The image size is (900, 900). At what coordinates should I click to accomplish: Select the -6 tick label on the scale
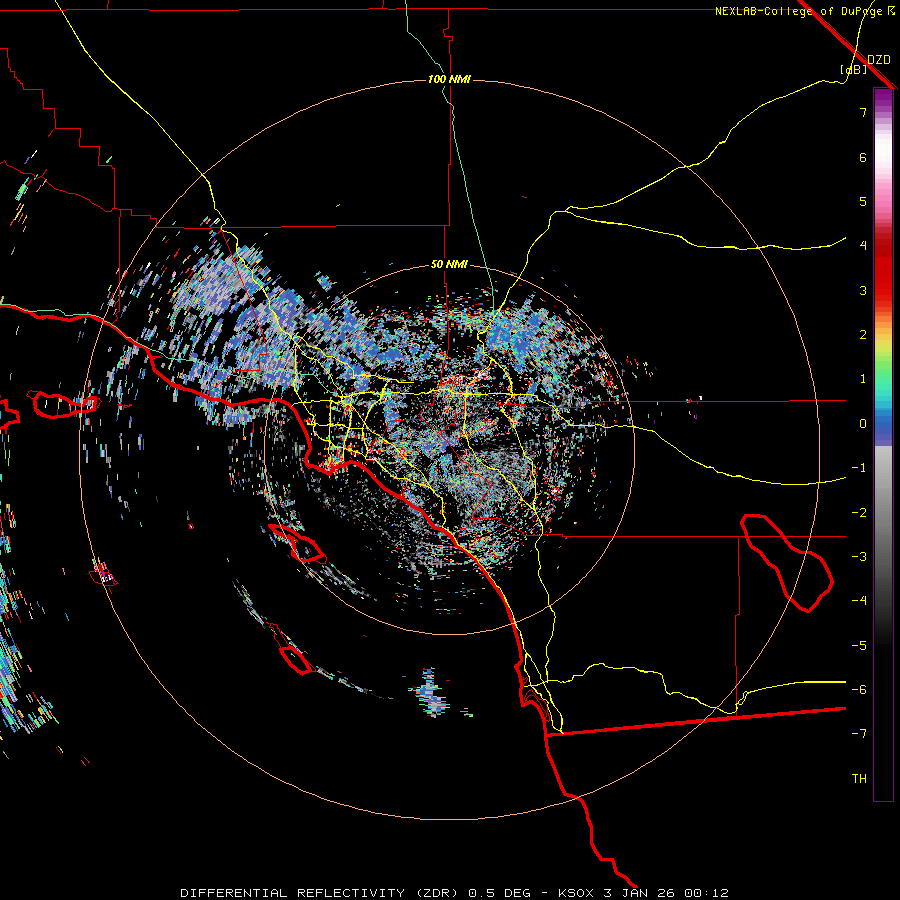(859, 690)
